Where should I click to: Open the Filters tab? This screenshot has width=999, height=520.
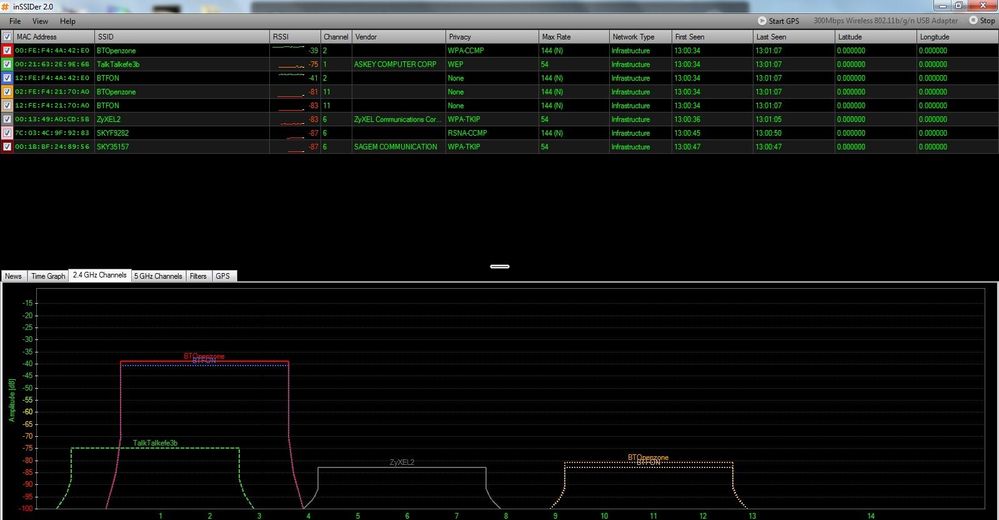[x=198, y=276]
